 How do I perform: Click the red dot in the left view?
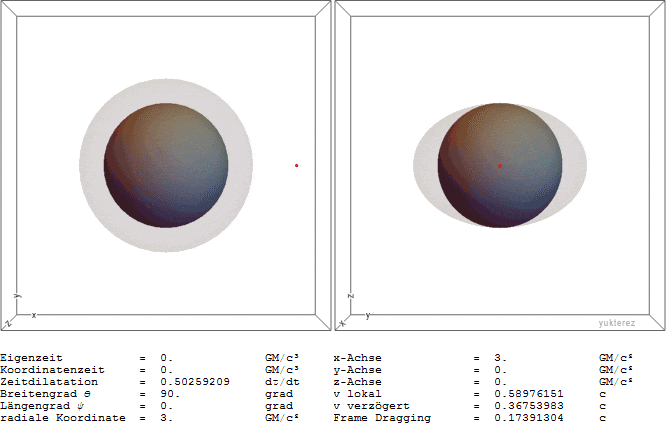point(297,165)
